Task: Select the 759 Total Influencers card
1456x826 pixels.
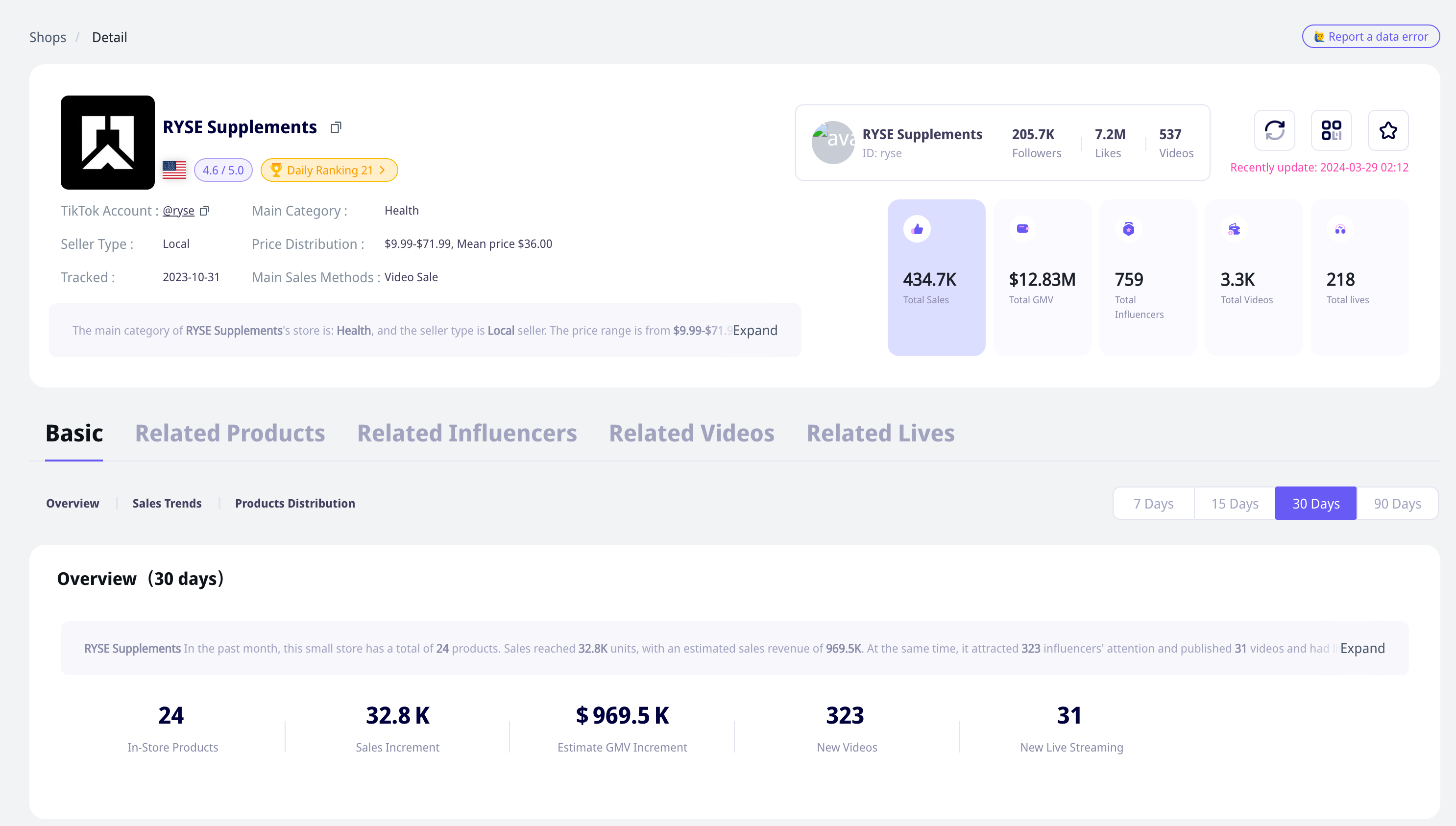Action: 1148,277
